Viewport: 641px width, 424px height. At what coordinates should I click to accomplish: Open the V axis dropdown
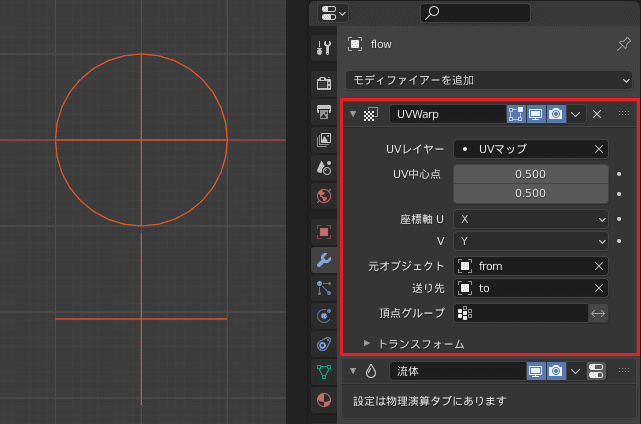coord(531,241)
